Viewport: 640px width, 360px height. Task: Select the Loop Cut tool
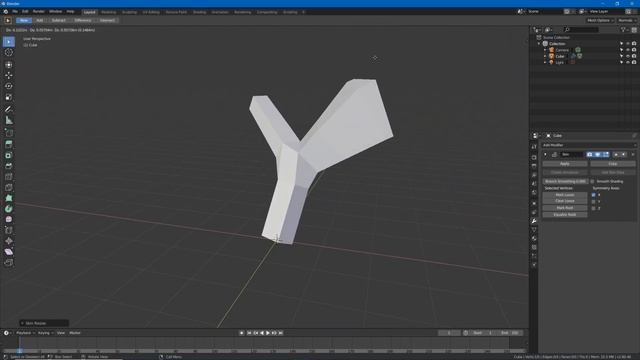click(9, 177)
